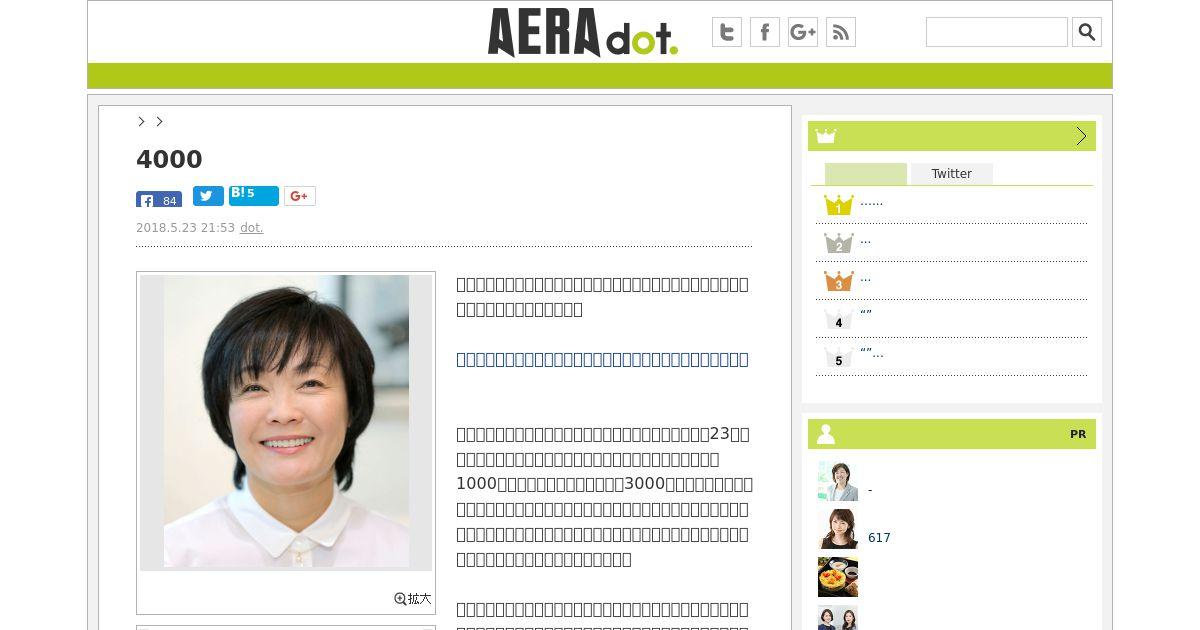Open ranking item with silver crown 2
1200x630 pixels.
click(x=866, y=240)
